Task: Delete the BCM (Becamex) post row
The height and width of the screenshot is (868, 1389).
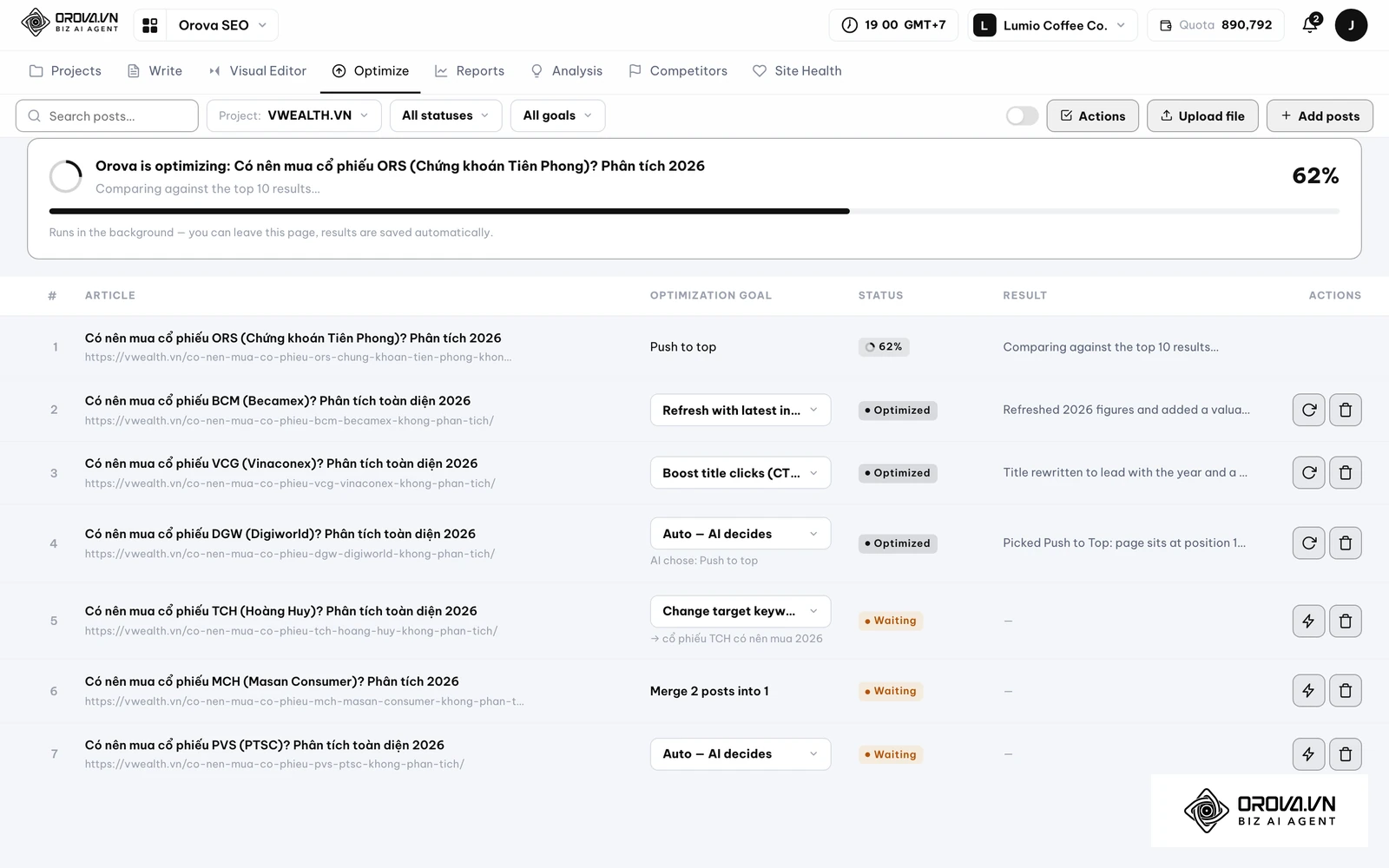Action: pyautogui.click(x=1345, y=410)
